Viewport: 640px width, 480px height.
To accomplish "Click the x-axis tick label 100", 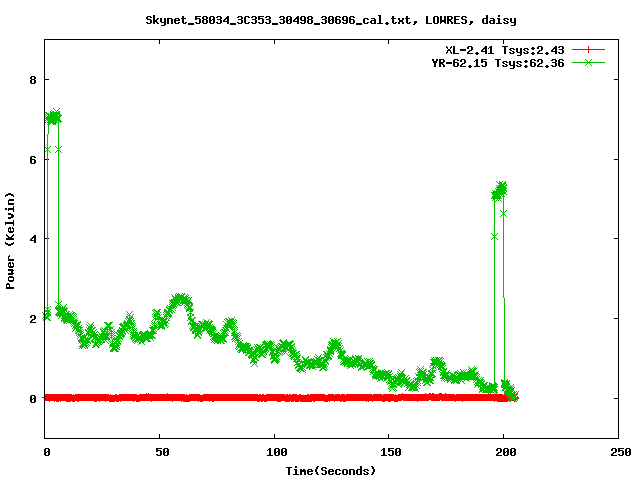I will (x=276, y=452).
